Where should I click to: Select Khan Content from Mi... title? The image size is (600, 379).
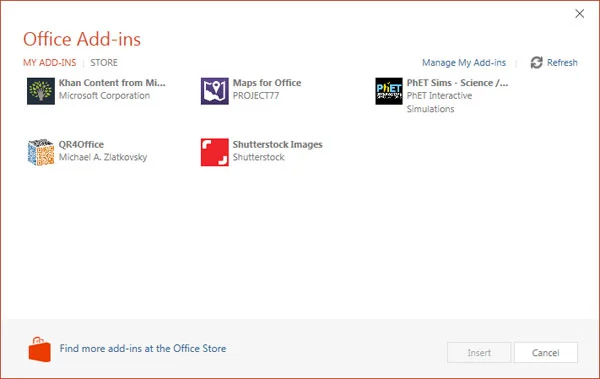pos(112,83)
